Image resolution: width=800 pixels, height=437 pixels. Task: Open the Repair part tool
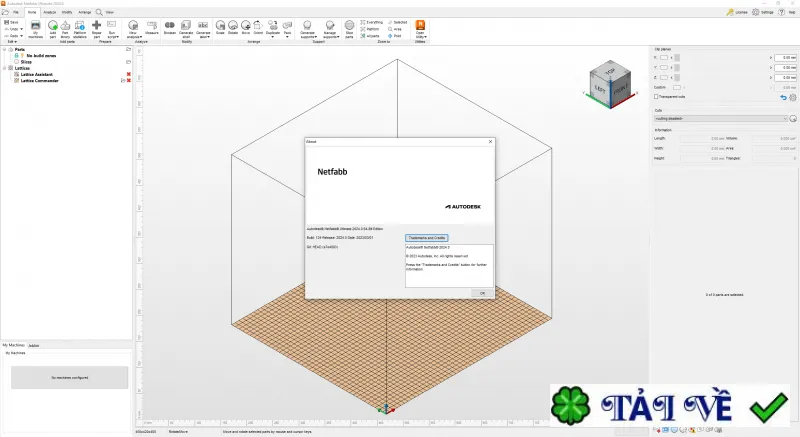coord(96,30)
